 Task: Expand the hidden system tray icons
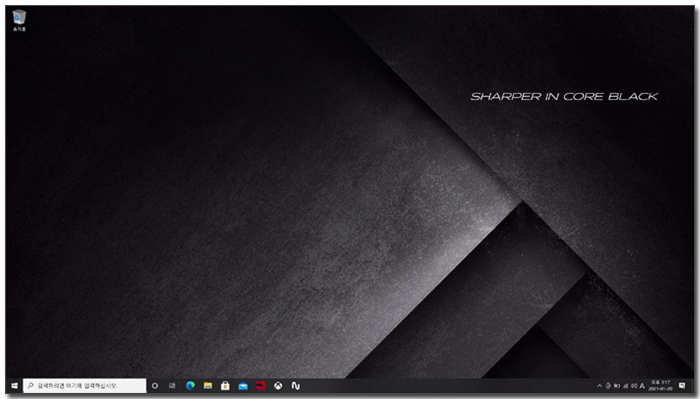click(600, 386)
